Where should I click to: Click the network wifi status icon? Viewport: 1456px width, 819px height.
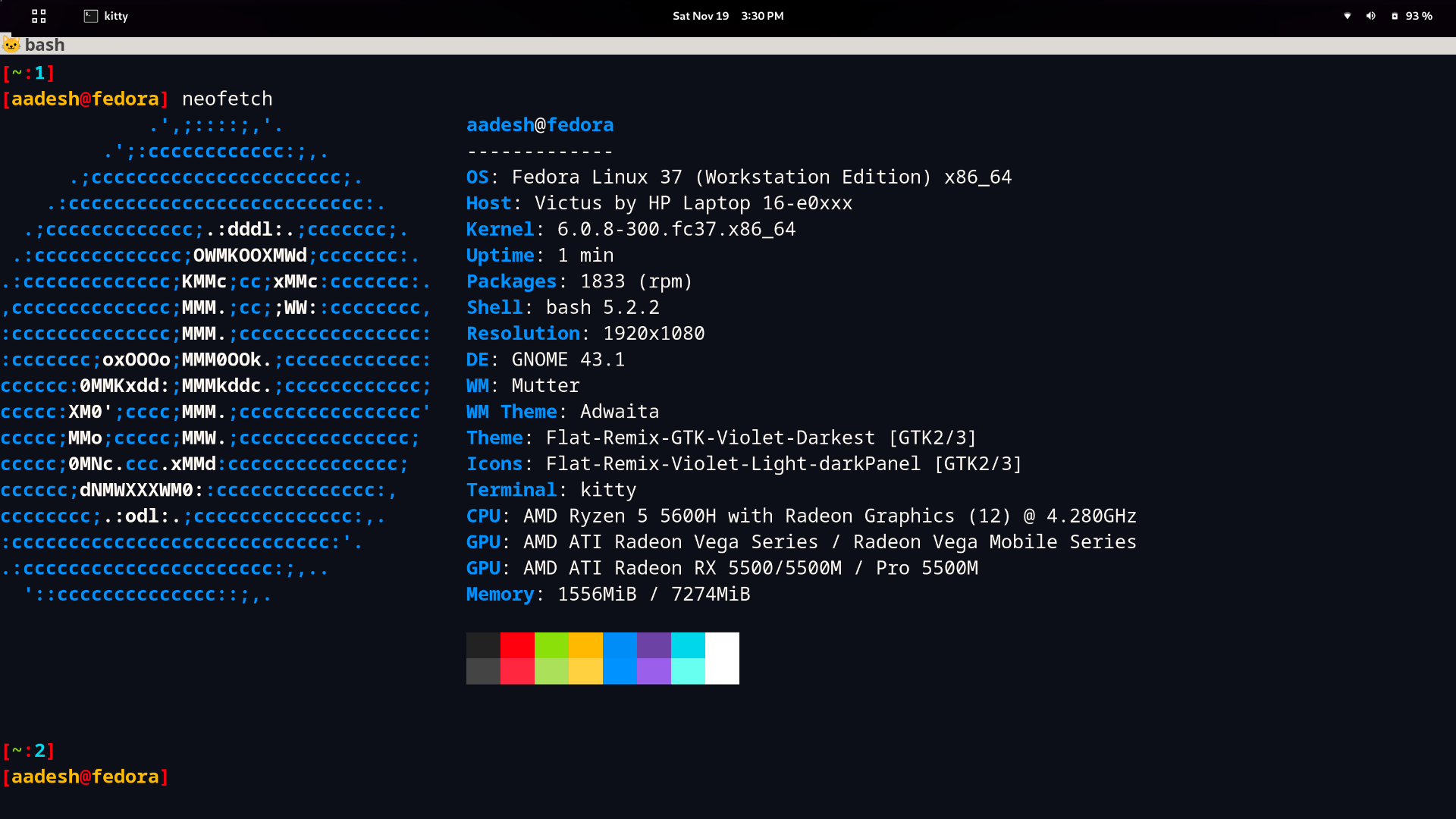click(1348, 16)
